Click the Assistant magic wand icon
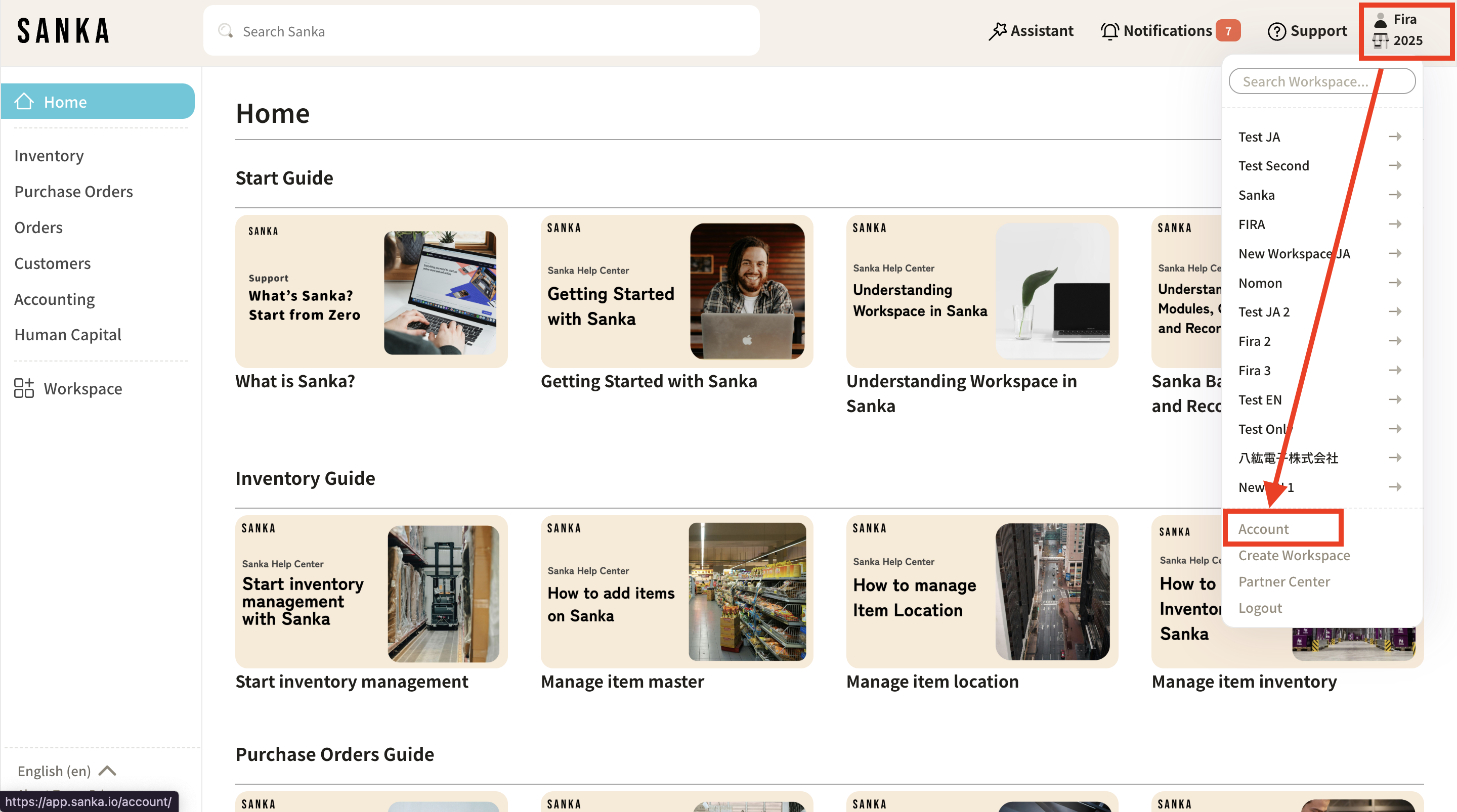 point(998,31)
